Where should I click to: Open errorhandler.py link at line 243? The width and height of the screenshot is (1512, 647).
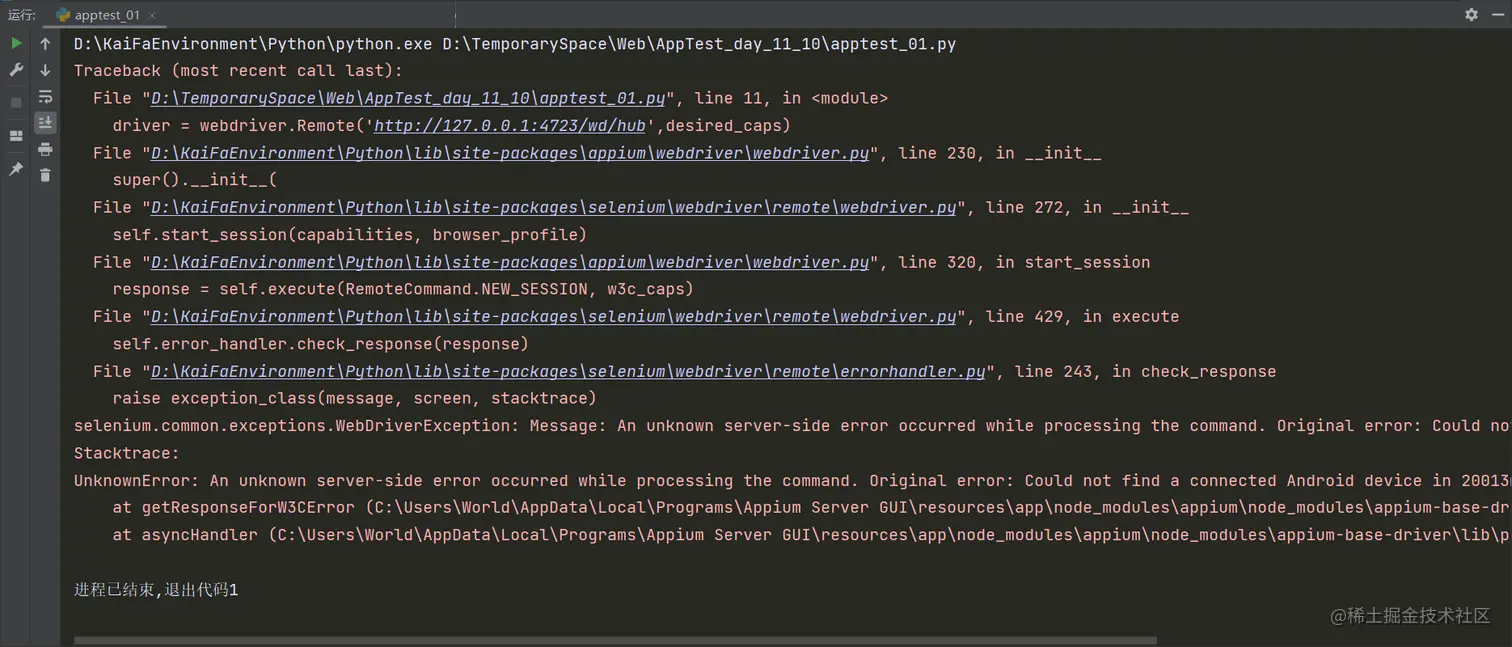pyautogui.click(x=568, y=371)
